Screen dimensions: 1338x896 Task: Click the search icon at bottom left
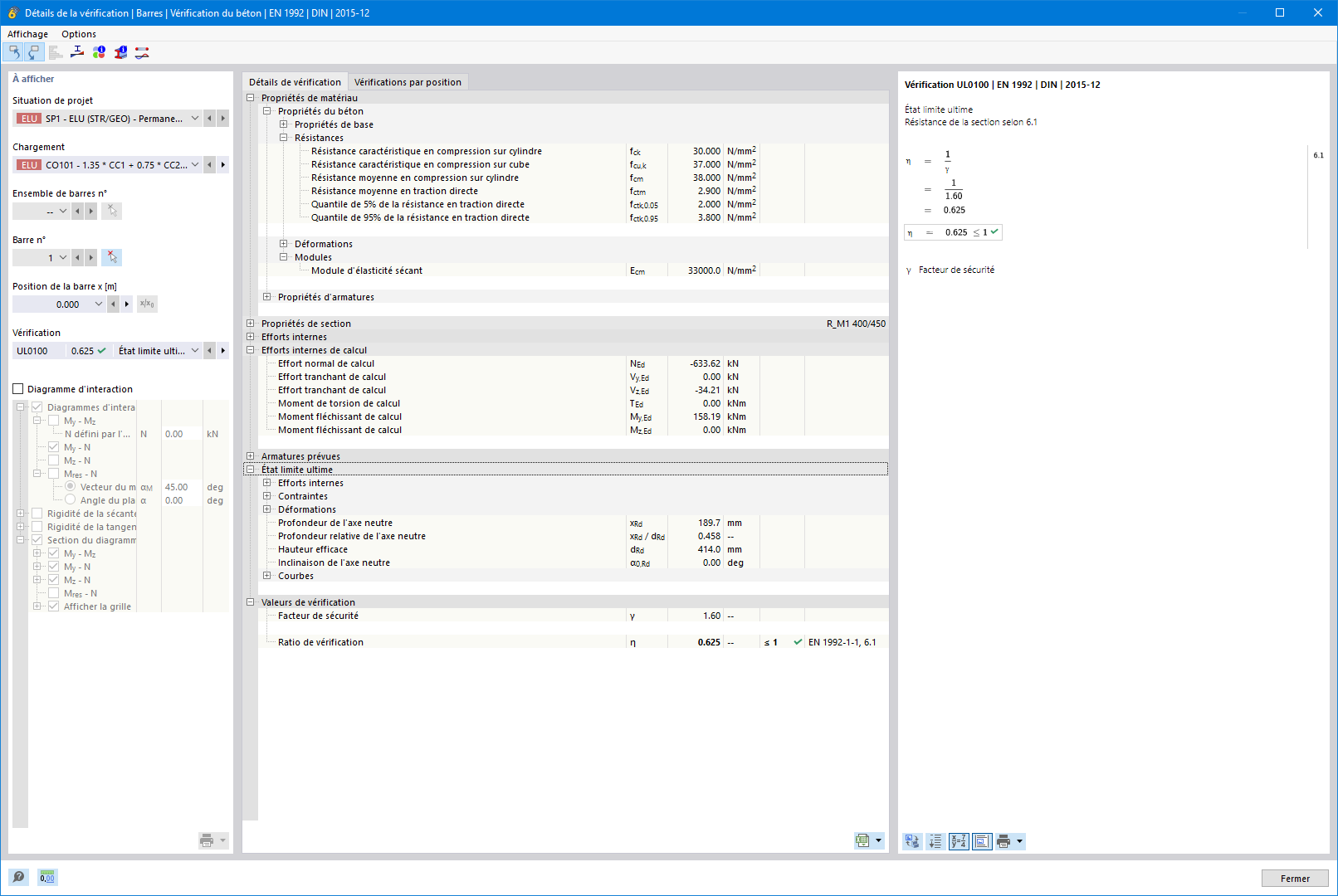click(x=18, y=877)
